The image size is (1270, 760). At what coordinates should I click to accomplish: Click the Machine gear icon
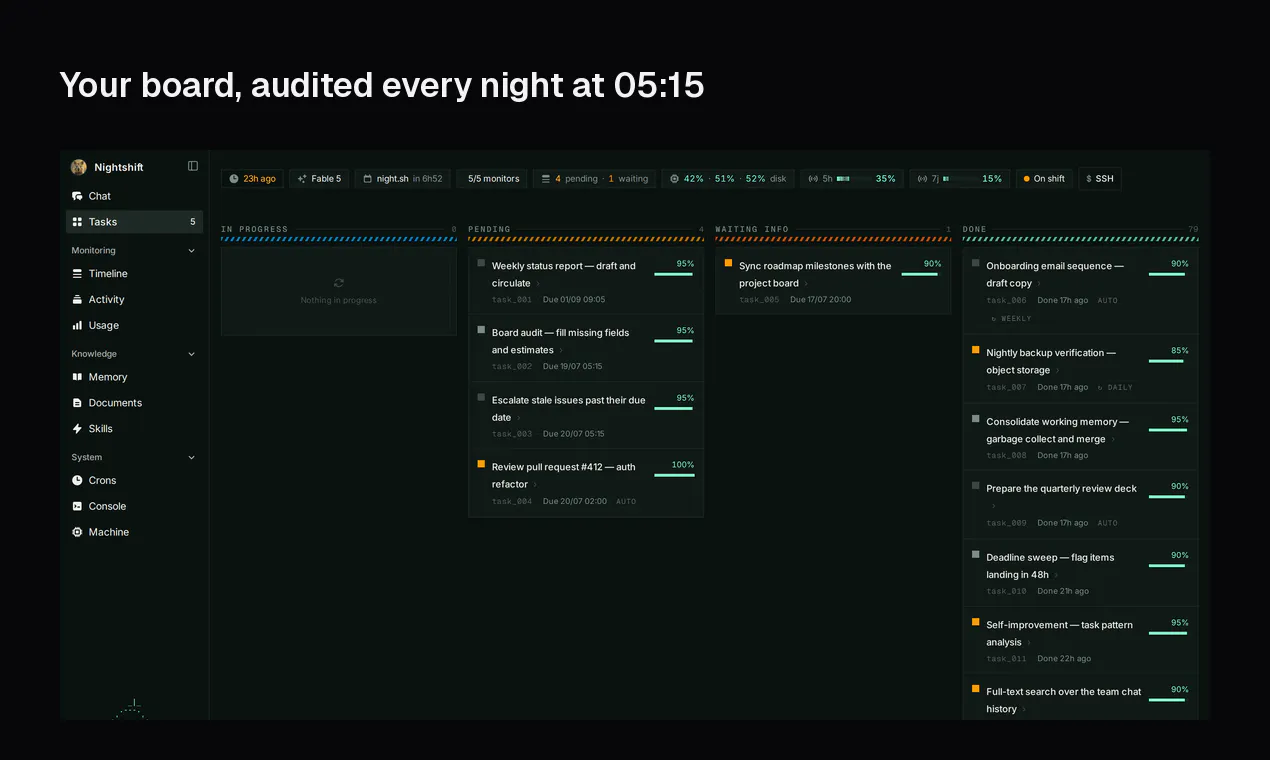coord(78,532)
